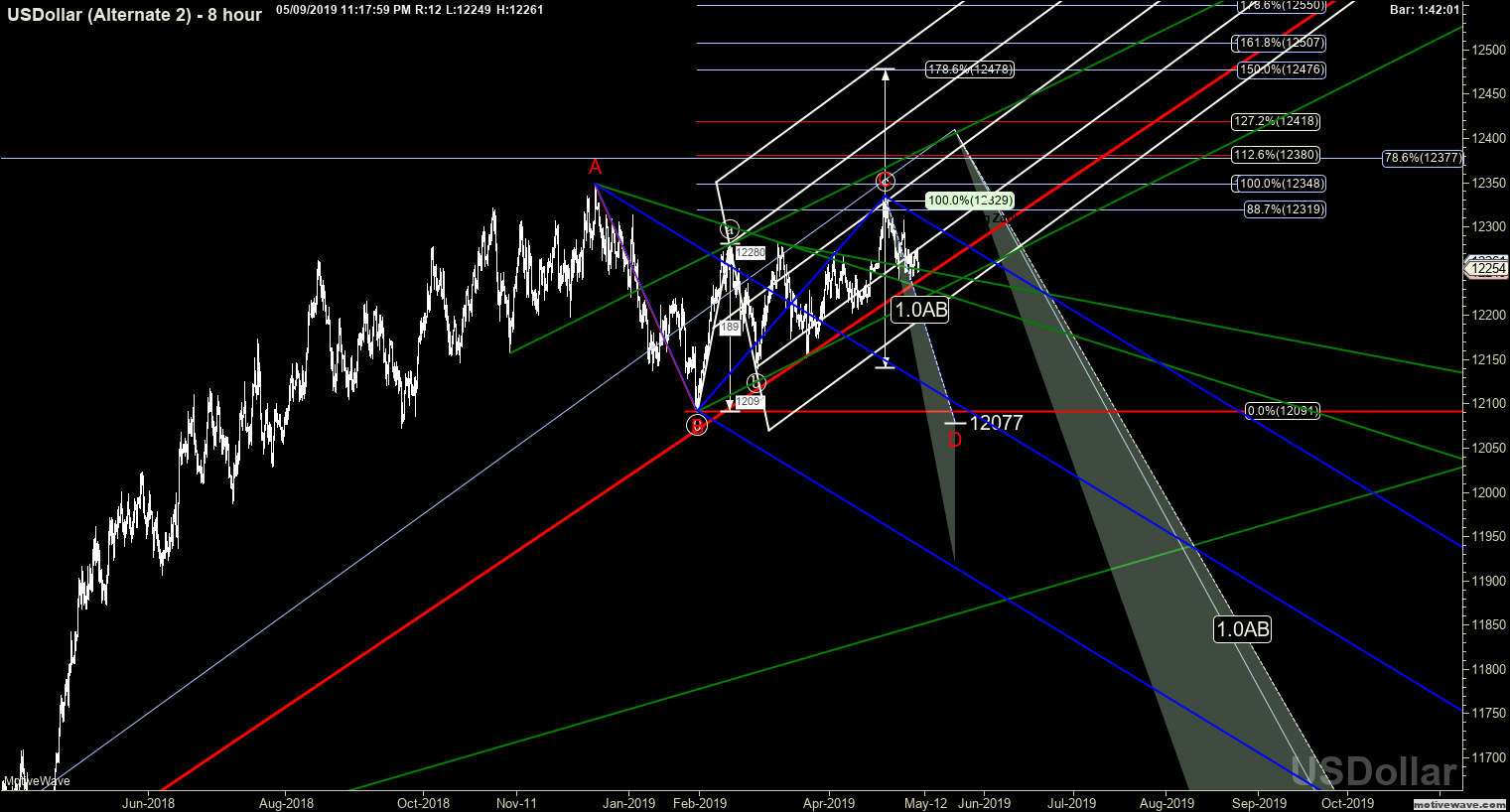Viewport: 1510px width, 812px height.
Task: Select the May-12 date axis label
Action: [x=925, y=803]
